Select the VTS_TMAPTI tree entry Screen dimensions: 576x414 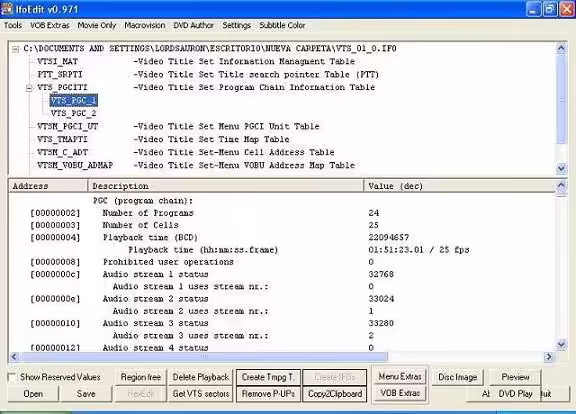[62, 139]
